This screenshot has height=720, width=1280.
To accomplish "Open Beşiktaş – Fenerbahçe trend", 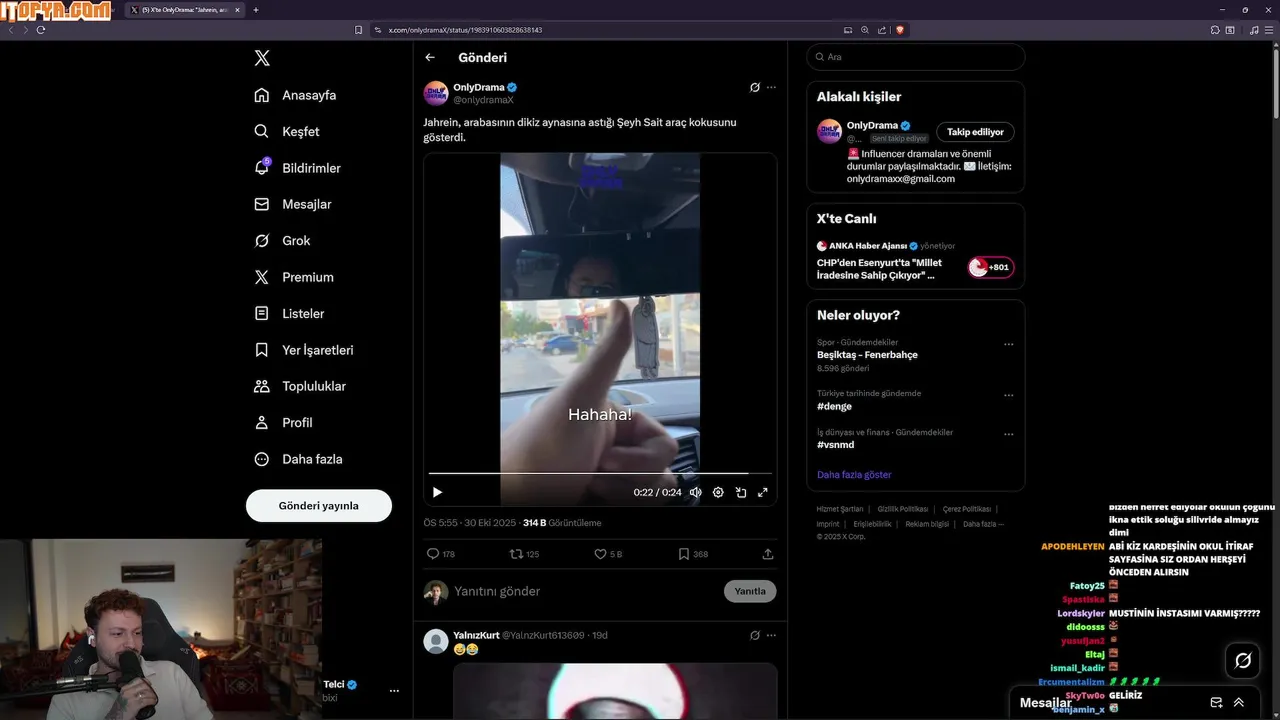I will pos(867,355).
